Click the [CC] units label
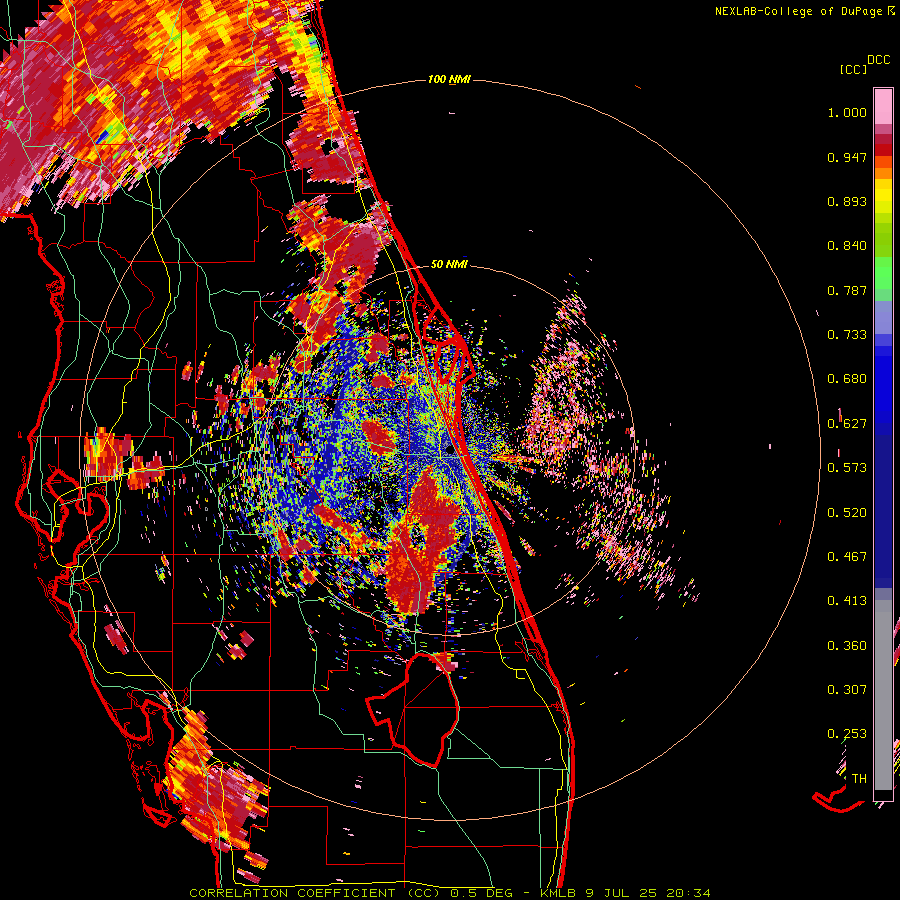Viewport: 900px width, 900px height. 854,69
